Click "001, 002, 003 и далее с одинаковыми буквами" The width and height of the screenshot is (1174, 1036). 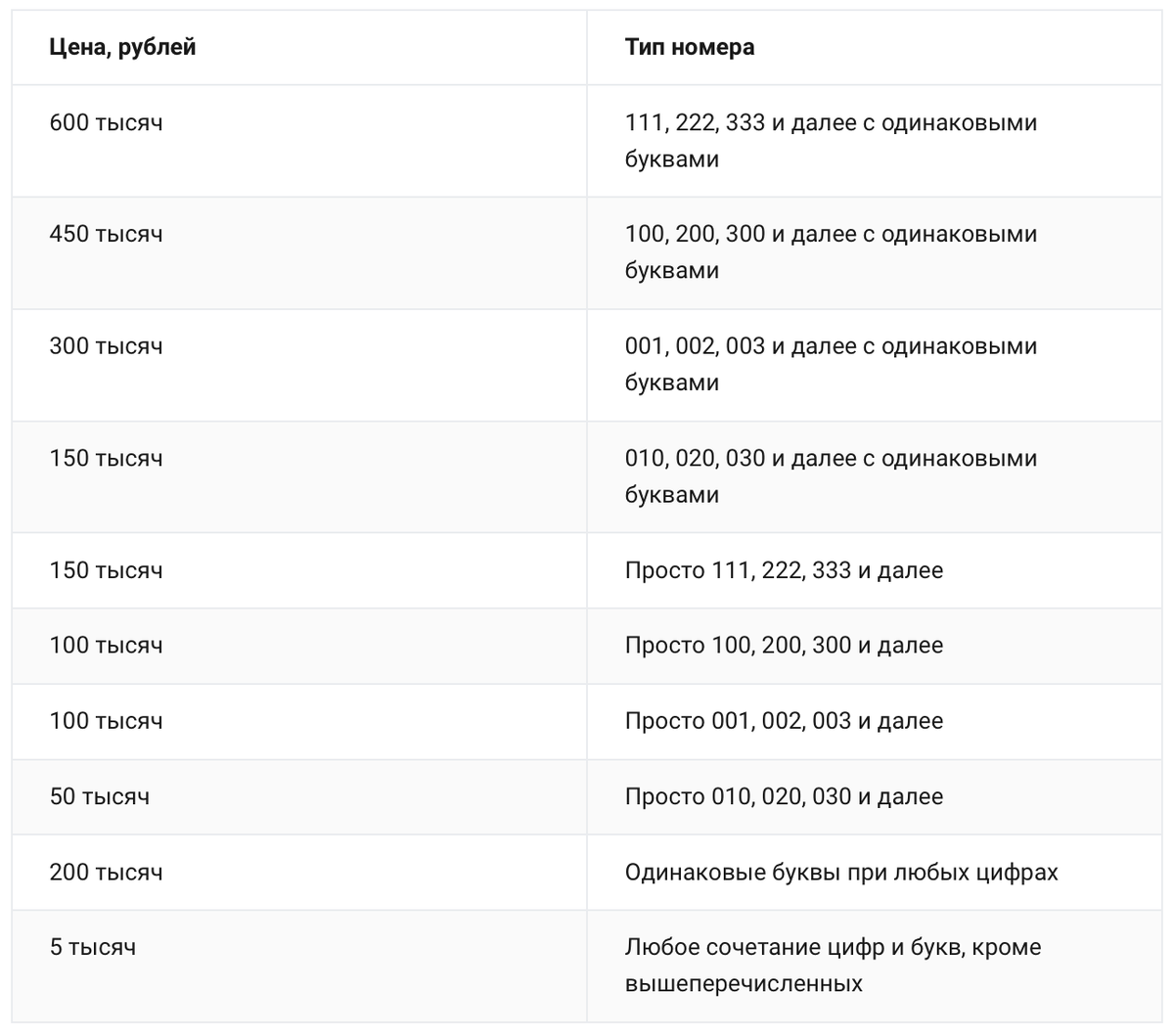coord(830,364)
